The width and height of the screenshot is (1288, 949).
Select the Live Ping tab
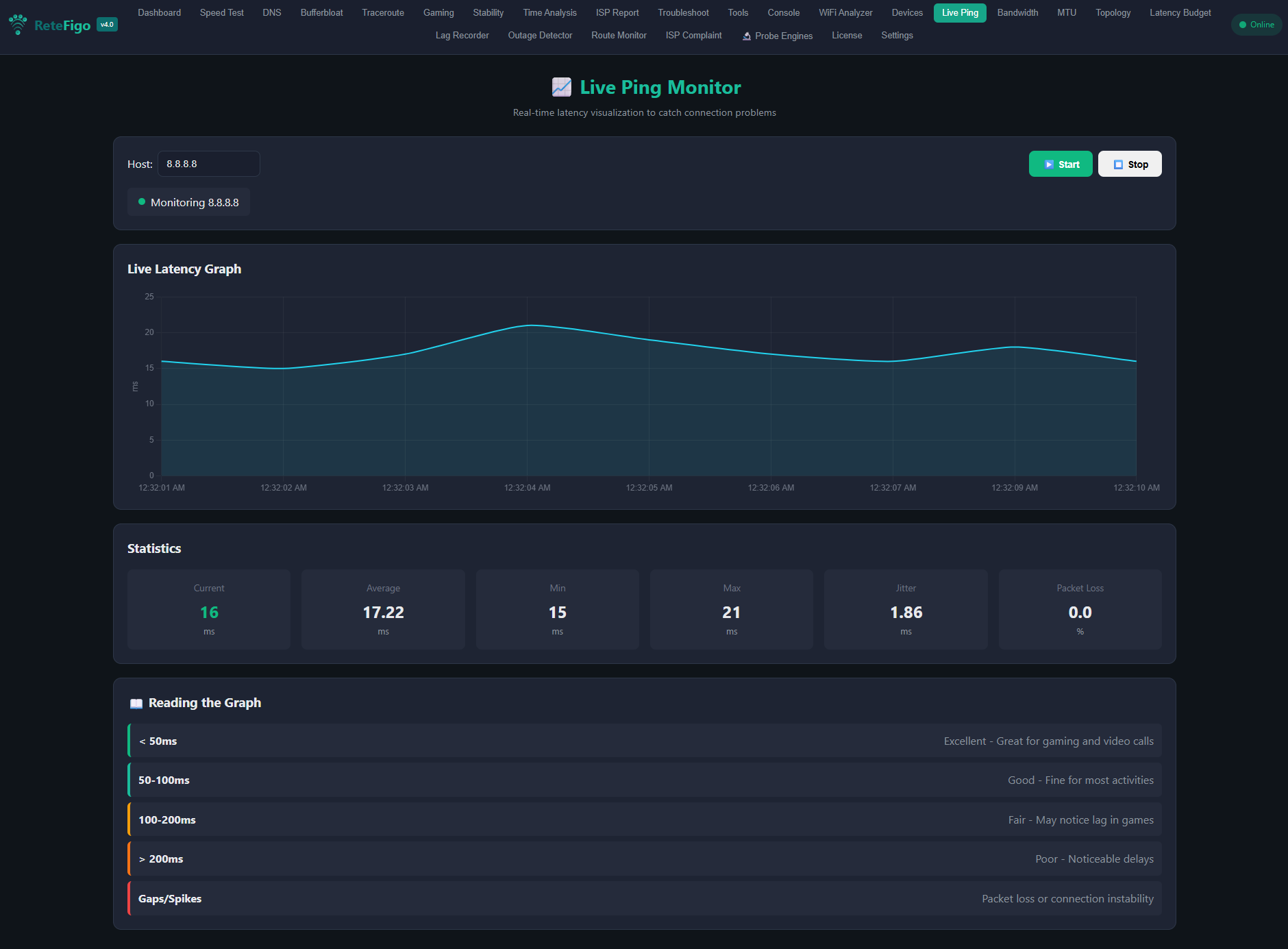pos(959,12)
